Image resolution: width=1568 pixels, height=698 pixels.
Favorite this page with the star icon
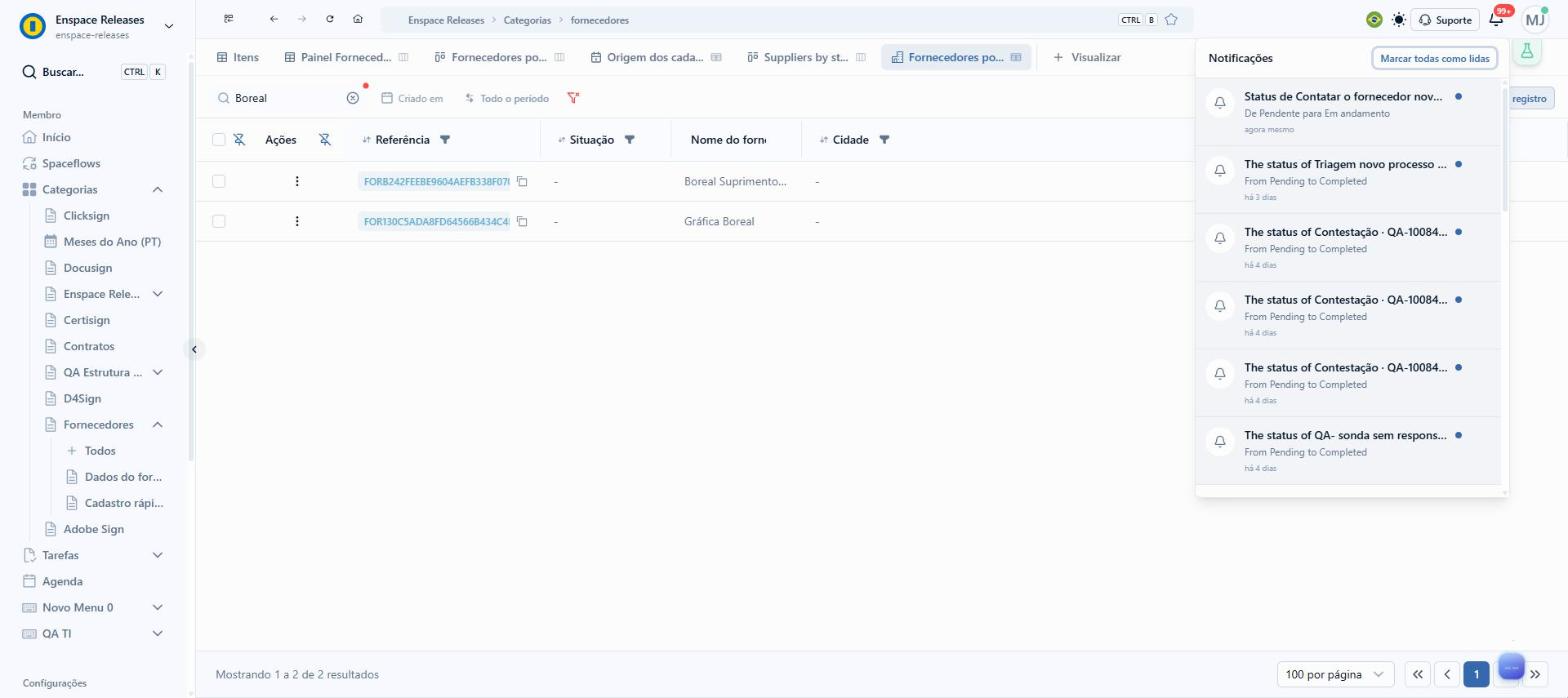[1171, 19]
